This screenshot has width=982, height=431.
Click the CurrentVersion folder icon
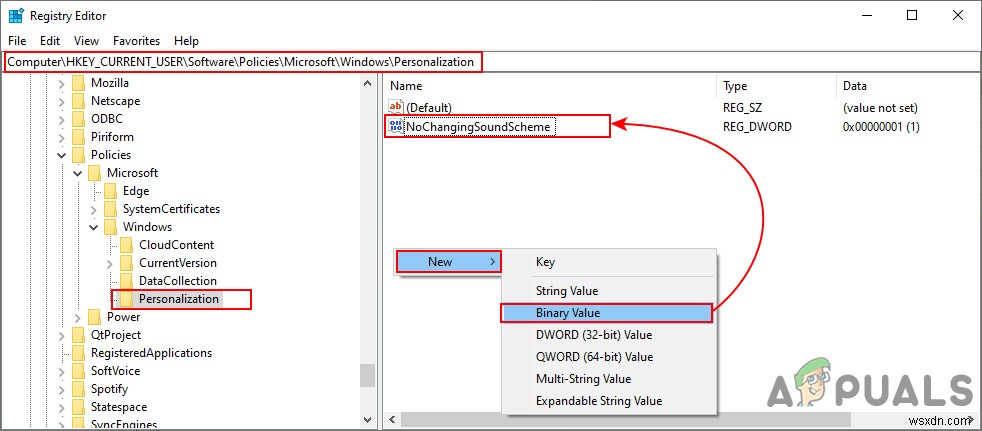tap(127, 263)
